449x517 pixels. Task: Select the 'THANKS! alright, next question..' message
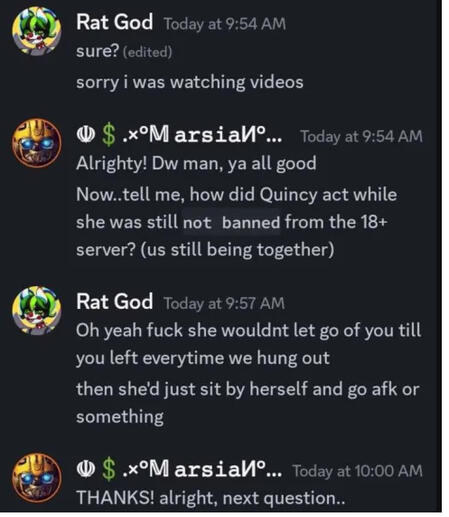coord(211,498)
